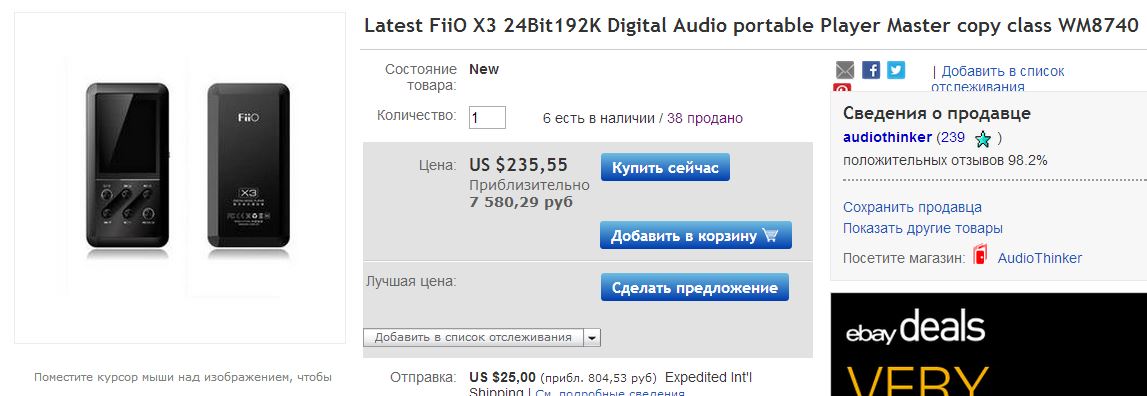Visit the AudioThinker store link
The width and height of the screenshot is (1147, 396).
tap(1039, 258)
